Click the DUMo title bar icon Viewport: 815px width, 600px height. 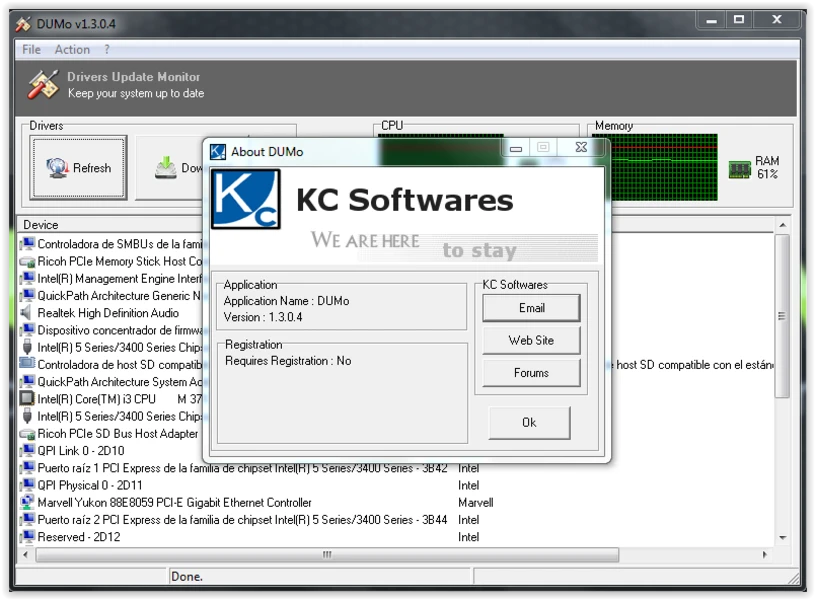click(23, 24)
